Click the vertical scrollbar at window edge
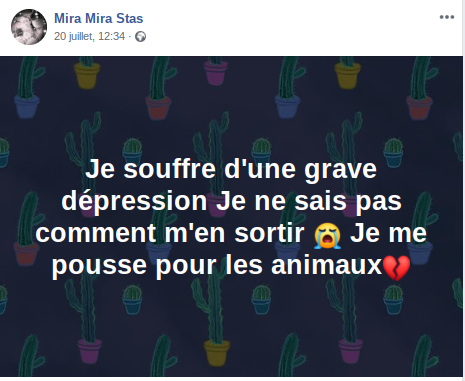The image size is (465, 381). coord(464,190)
